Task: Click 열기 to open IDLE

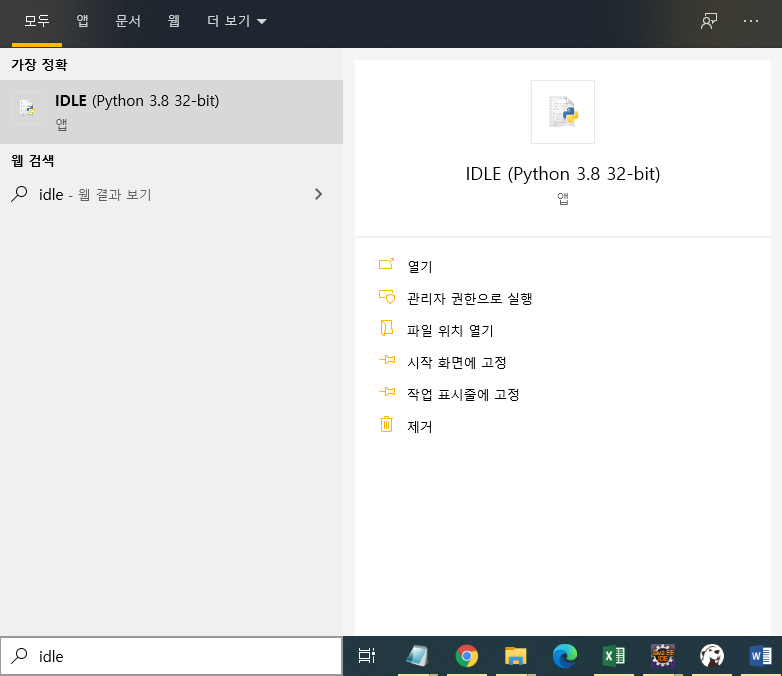Action: tap(420, 266)
